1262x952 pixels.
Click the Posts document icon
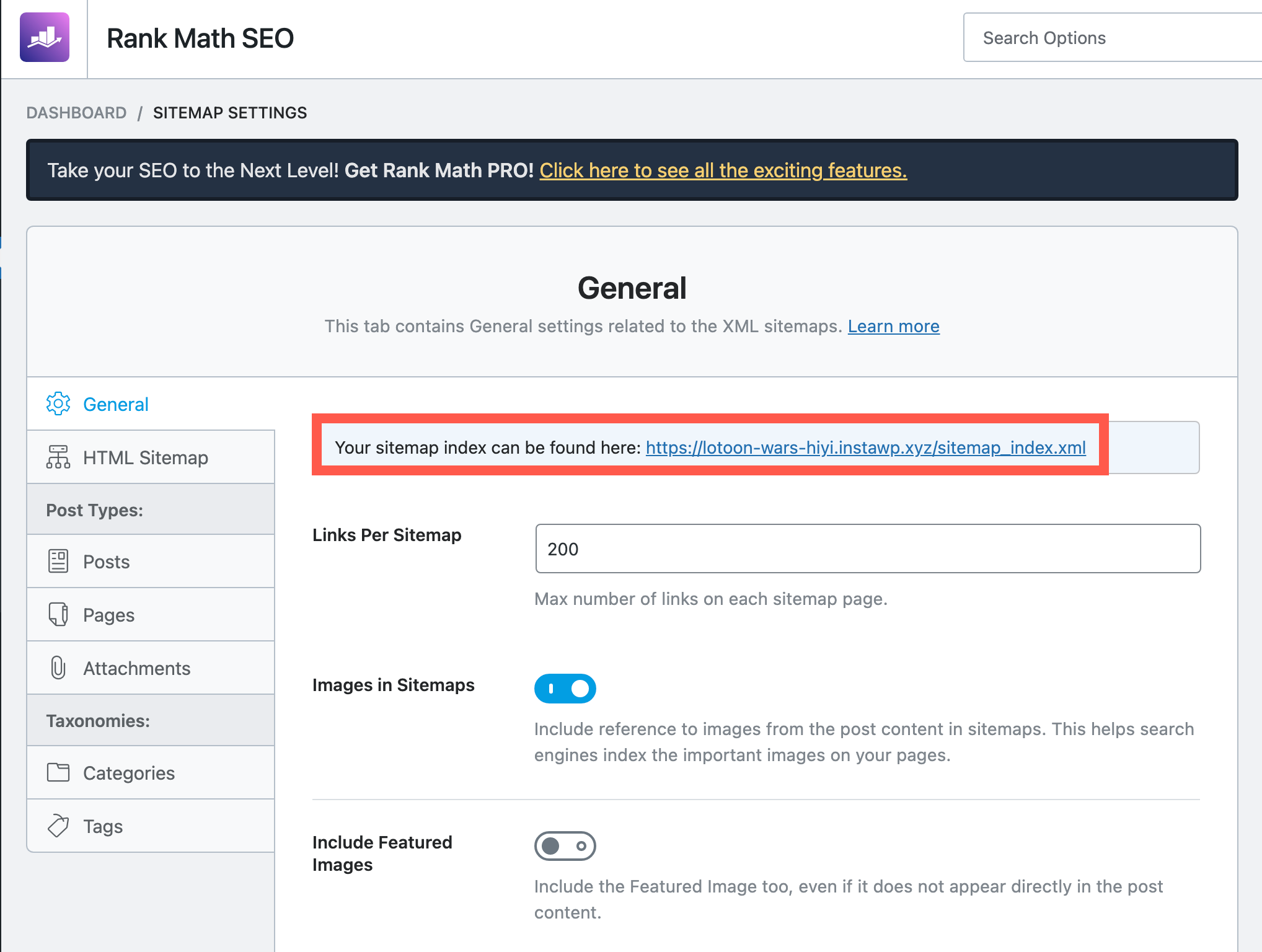pos(58,562)
